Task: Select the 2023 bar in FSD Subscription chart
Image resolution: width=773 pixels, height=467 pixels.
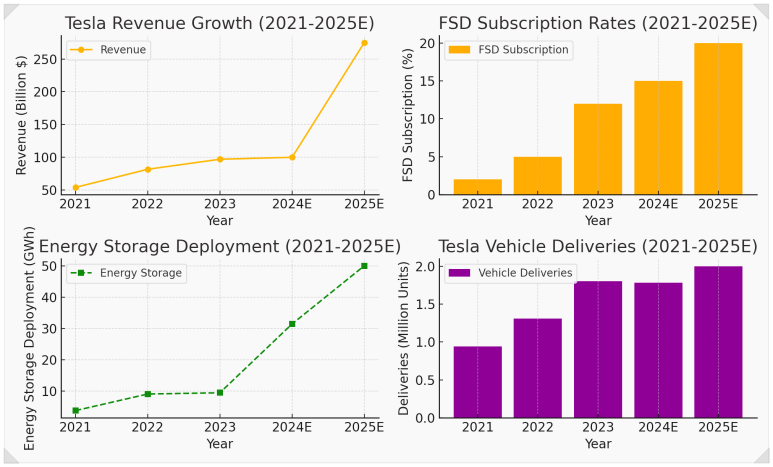Action: (598, 149)
